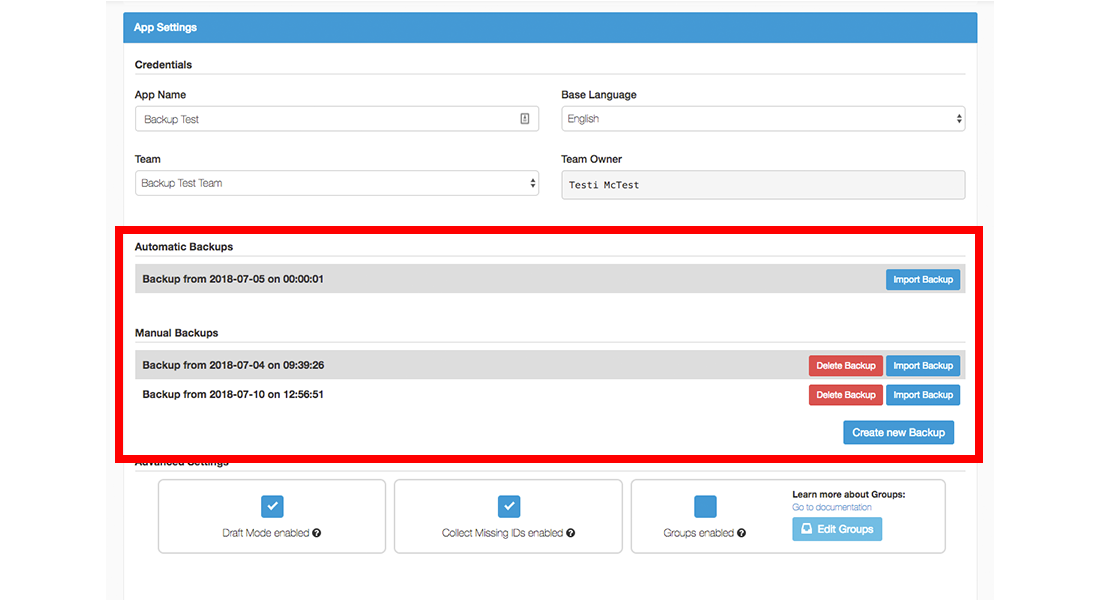Click help icon beside Draft Mode enabled
Image resolution: width=1098 pixels, height=600 pixels.
click(317, 534)
